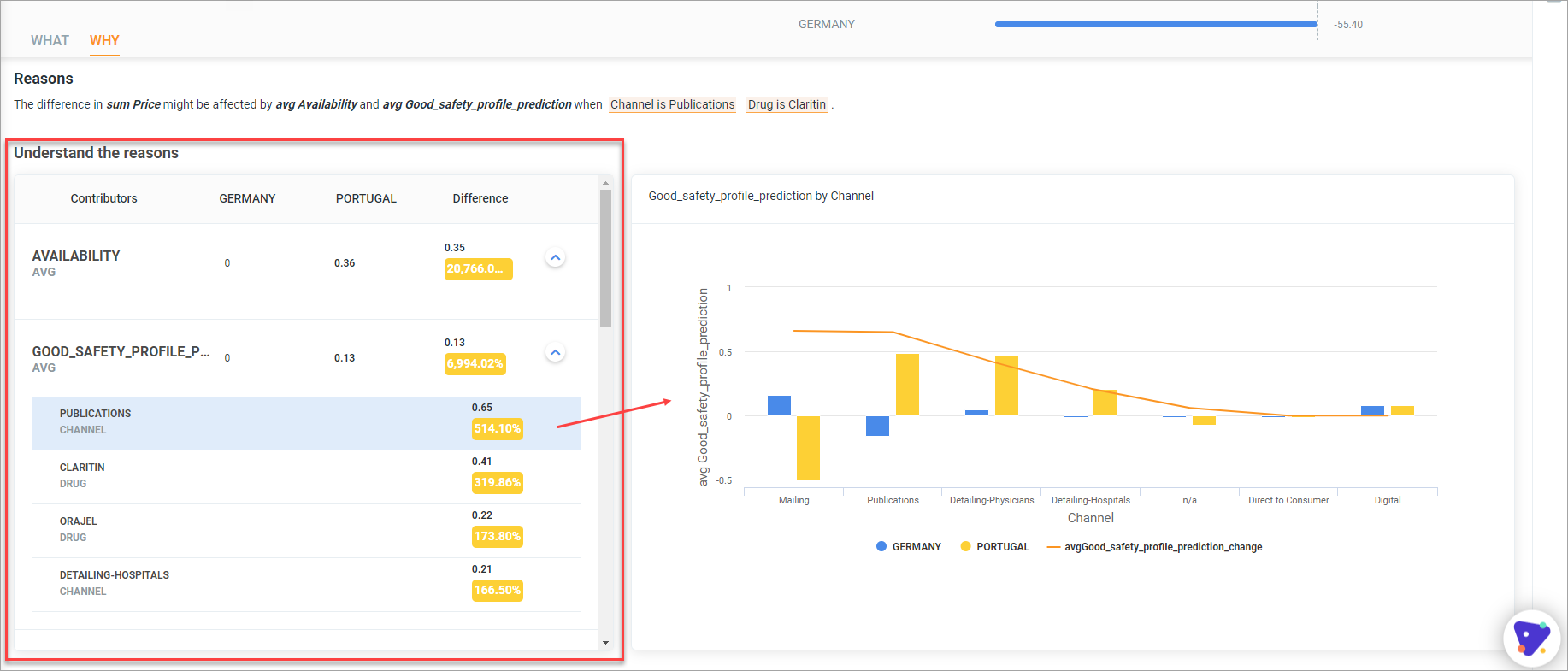Click the GERMANY blue bar at top
This screenshot has height=671, width=1568.
(1156, 25)
